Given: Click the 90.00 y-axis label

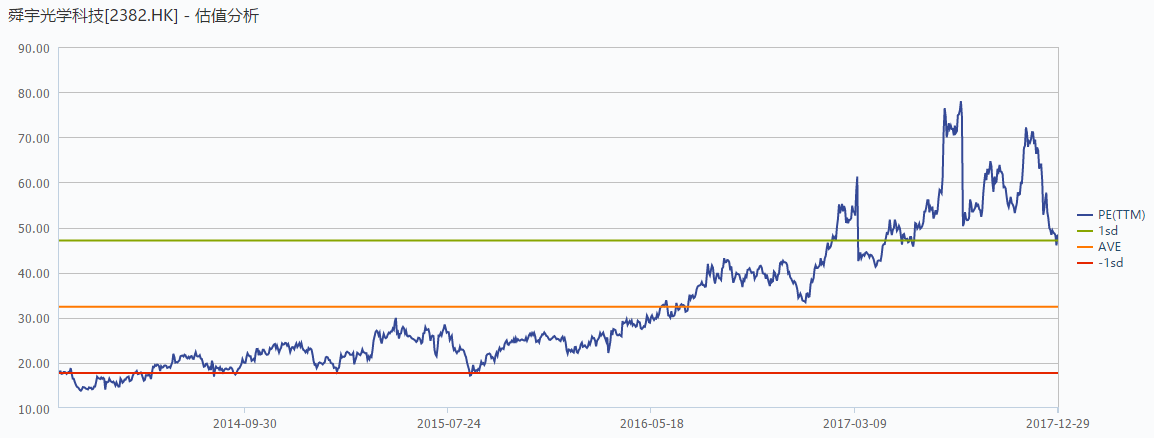Looking at the screenshot, I should click(33, 48).
